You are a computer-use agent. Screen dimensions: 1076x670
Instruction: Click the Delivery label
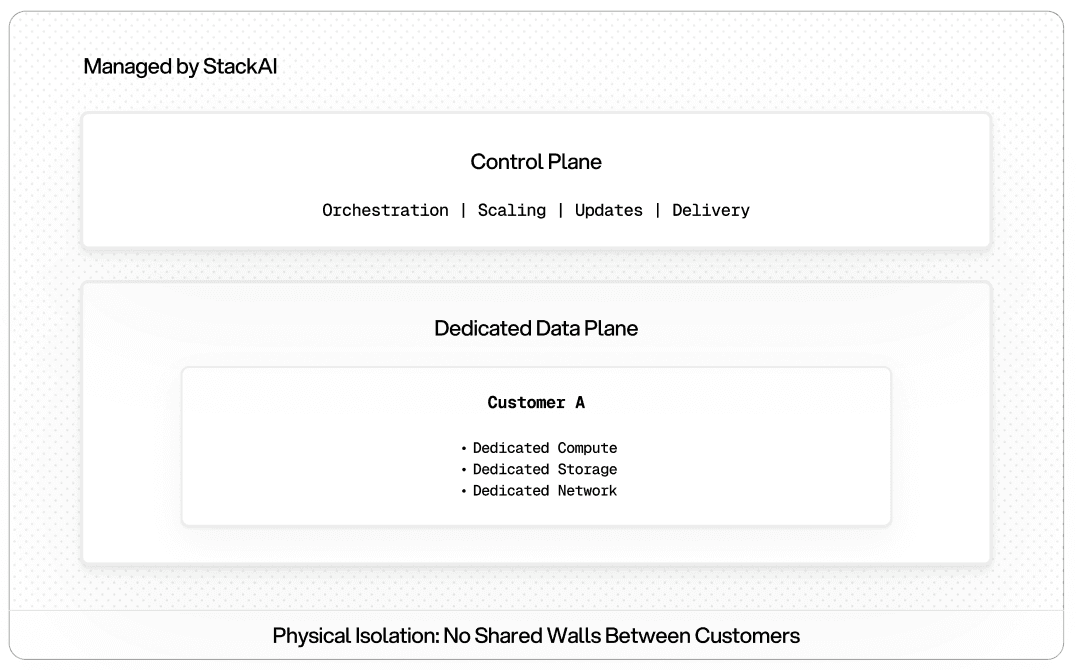(x=711, y=210)
